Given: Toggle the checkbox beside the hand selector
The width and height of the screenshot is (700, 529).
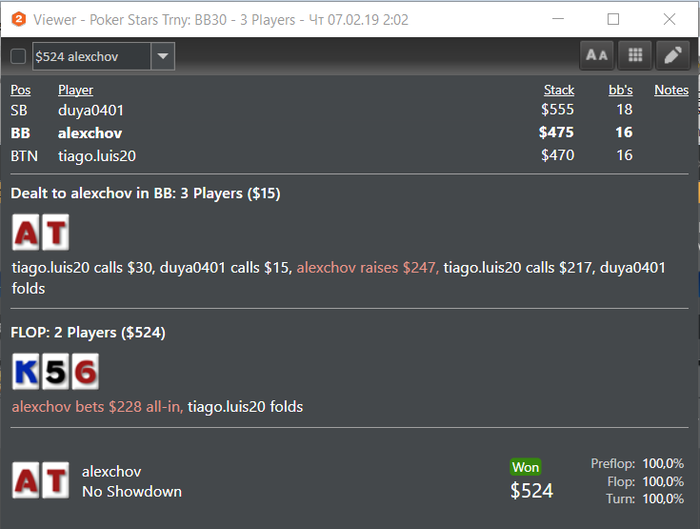Looking at the screenshot, I should (18, 57).
